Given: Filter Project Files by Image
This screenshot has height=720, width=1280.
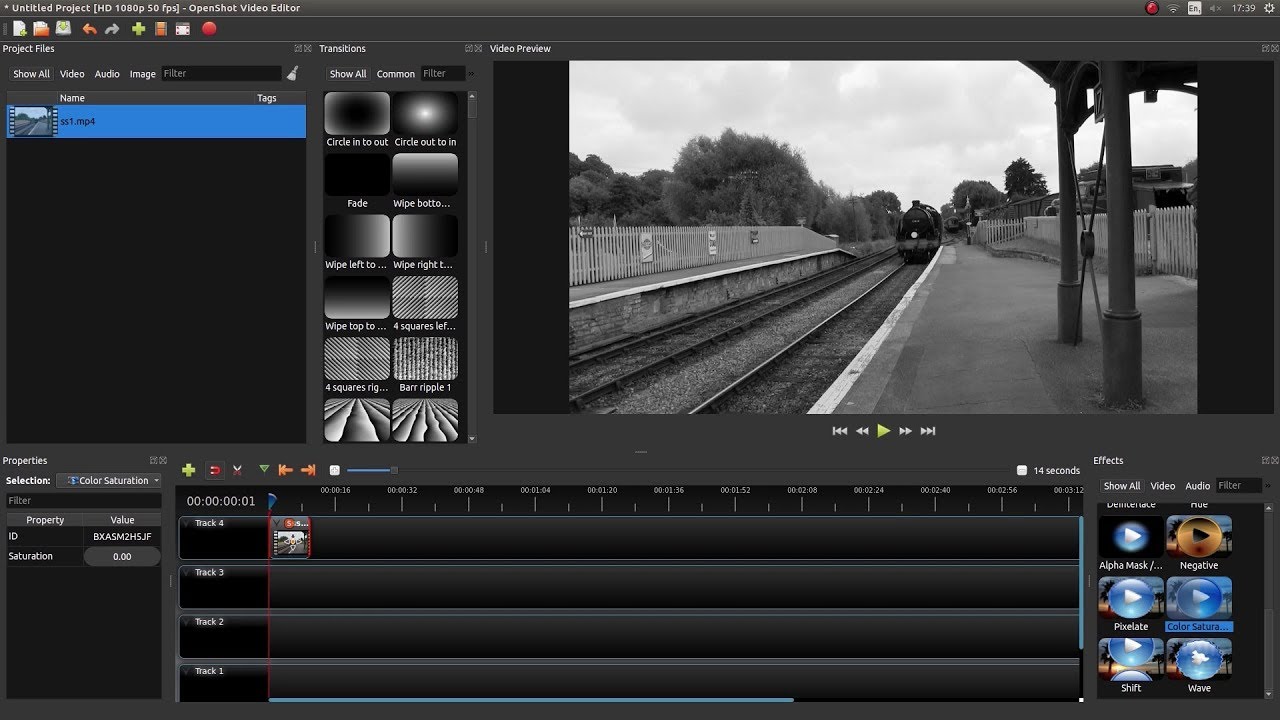Looking at the screenshot, I should (x=143, y=74).
